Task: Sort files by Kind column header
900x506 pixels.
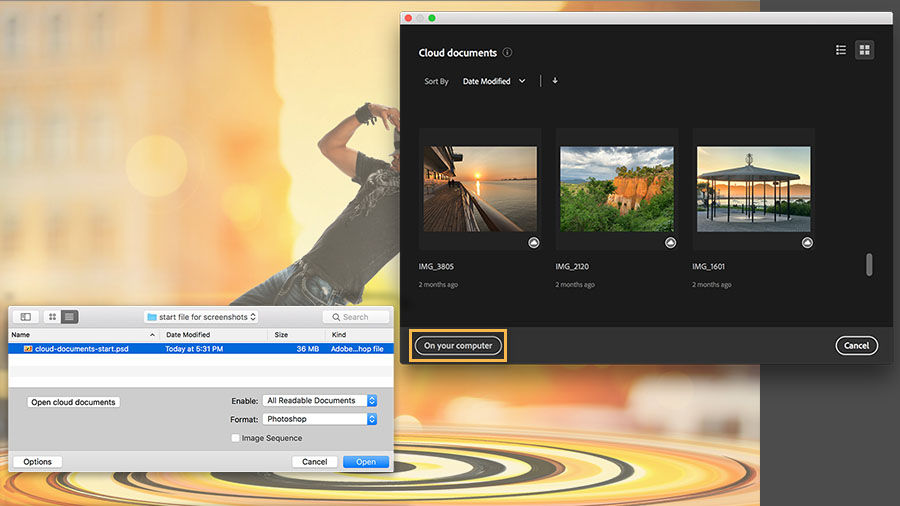Action: (359, 334)
